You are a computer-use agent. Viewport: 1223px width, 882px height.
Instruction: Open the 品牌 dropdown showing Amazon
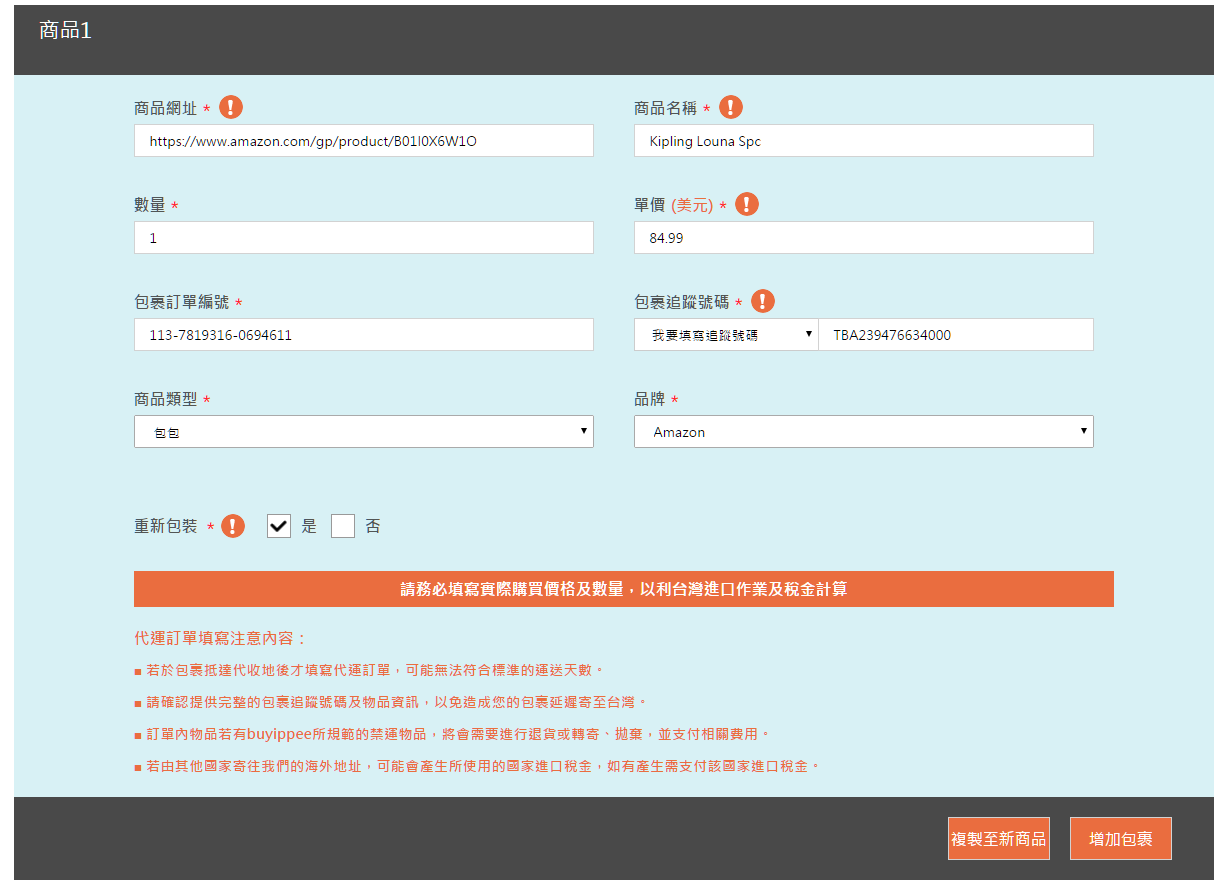point(864,431)
